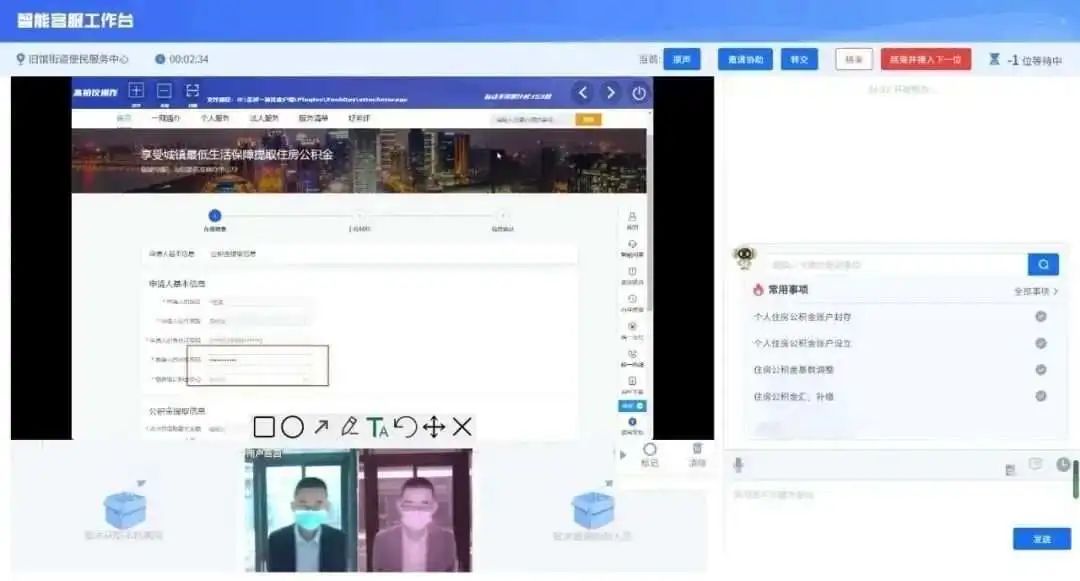This screenshot has height=581, width=1080.
Task: Click the first field under 申请人基本信息
Action: coord(258,302)
